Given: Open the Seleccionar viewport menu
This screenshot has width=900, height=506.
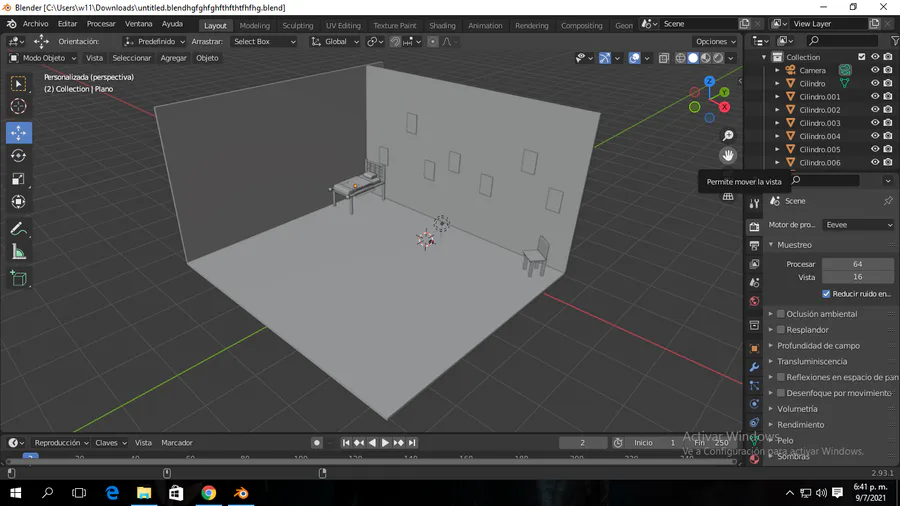Looking at the screenshot, I should point(131,58).
